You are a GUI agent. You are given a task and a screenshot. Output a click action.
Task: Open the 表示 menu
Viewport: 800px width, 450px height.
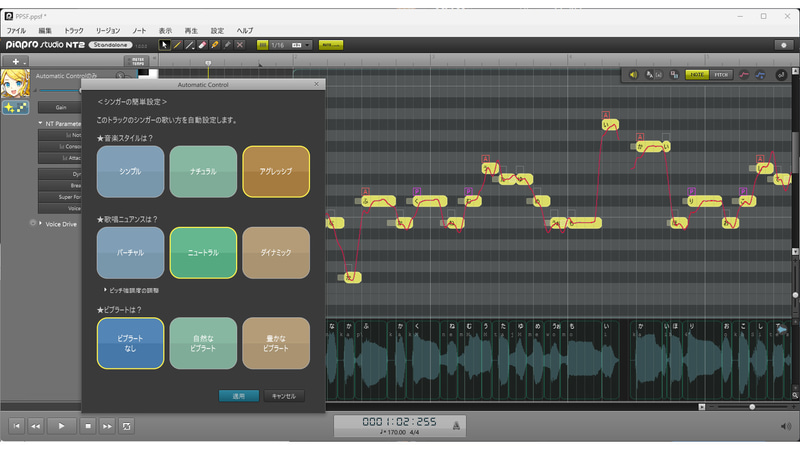(165, 31)
